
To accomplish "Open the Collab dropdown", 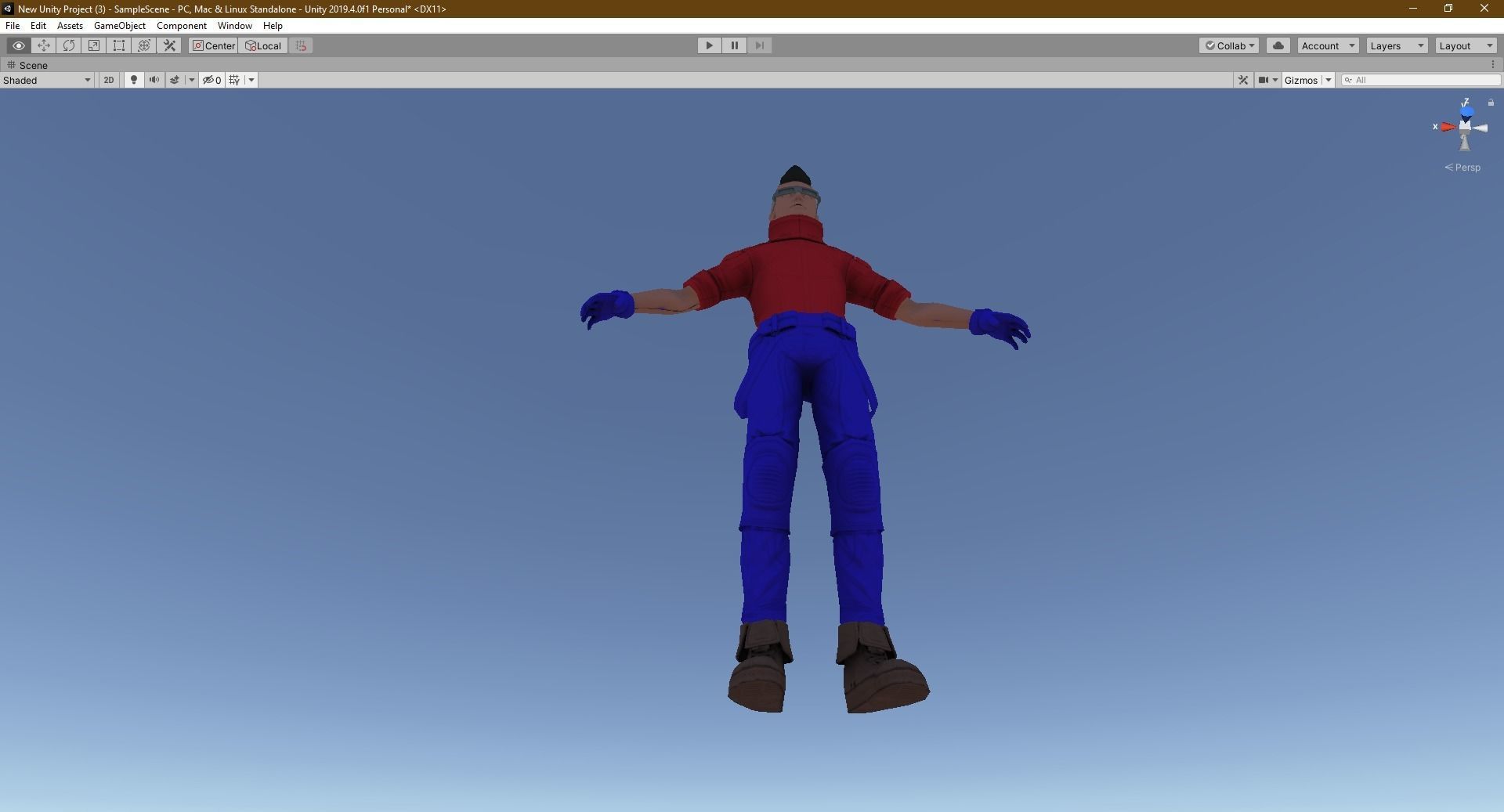I will click(x=1229, y=45).
